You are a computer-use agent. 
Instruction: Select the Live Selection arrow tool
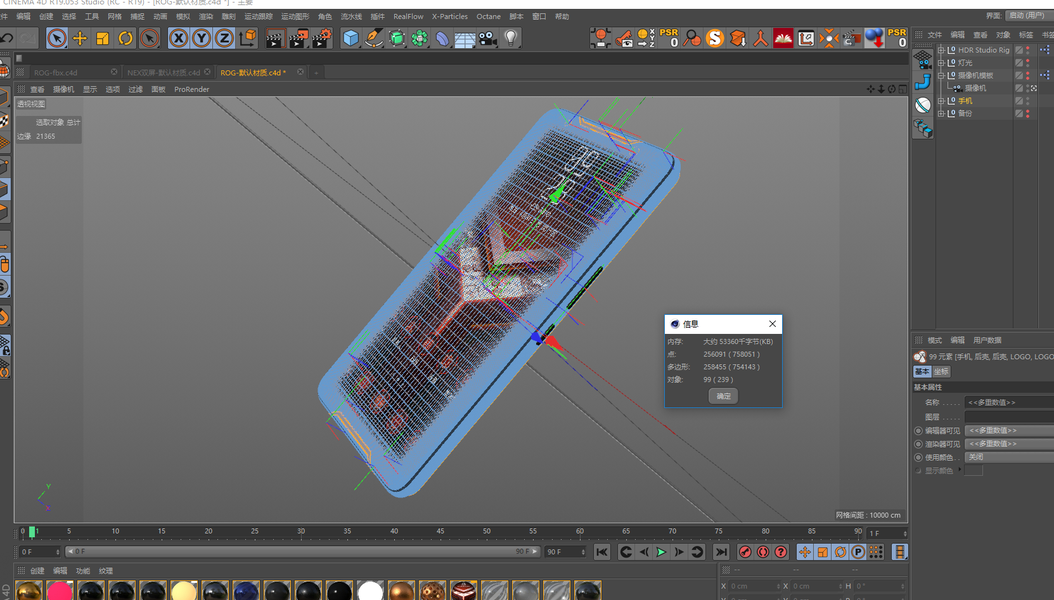[57, 38]
